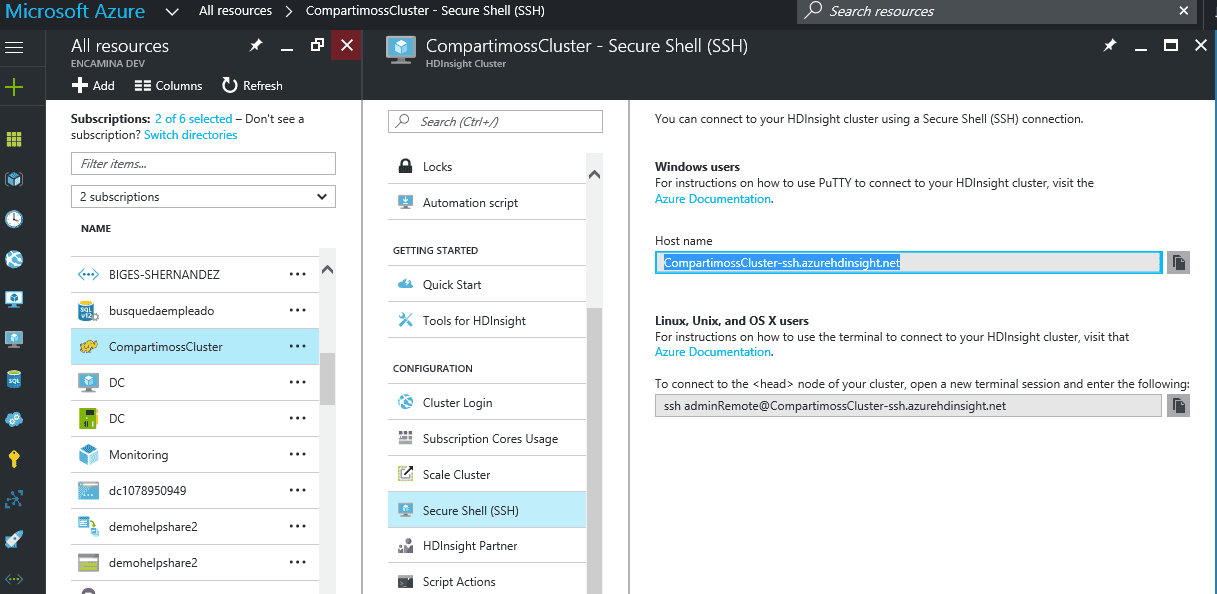This screenshot has height=594, width=1217.
Task: Open Scale Cluster menu item
Action: [x=486, y=474]
